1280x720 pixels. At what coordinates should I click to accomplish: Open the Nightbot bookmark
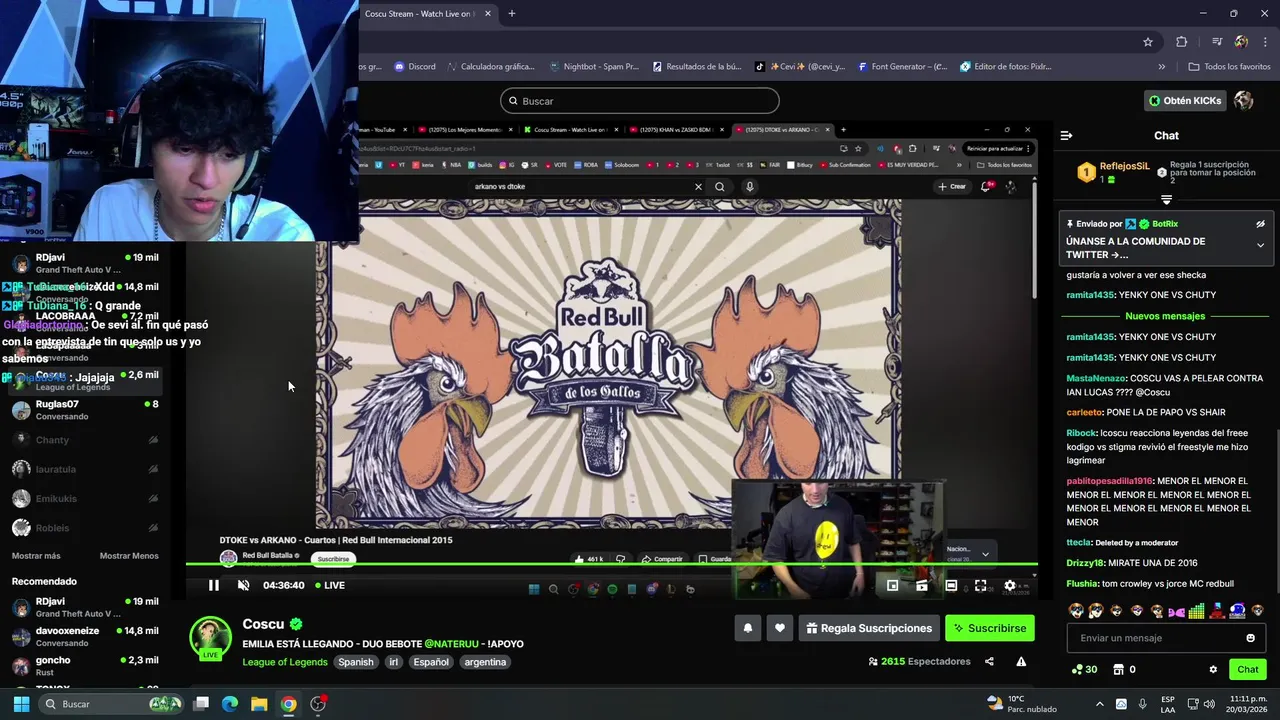(x=594, y=67)
